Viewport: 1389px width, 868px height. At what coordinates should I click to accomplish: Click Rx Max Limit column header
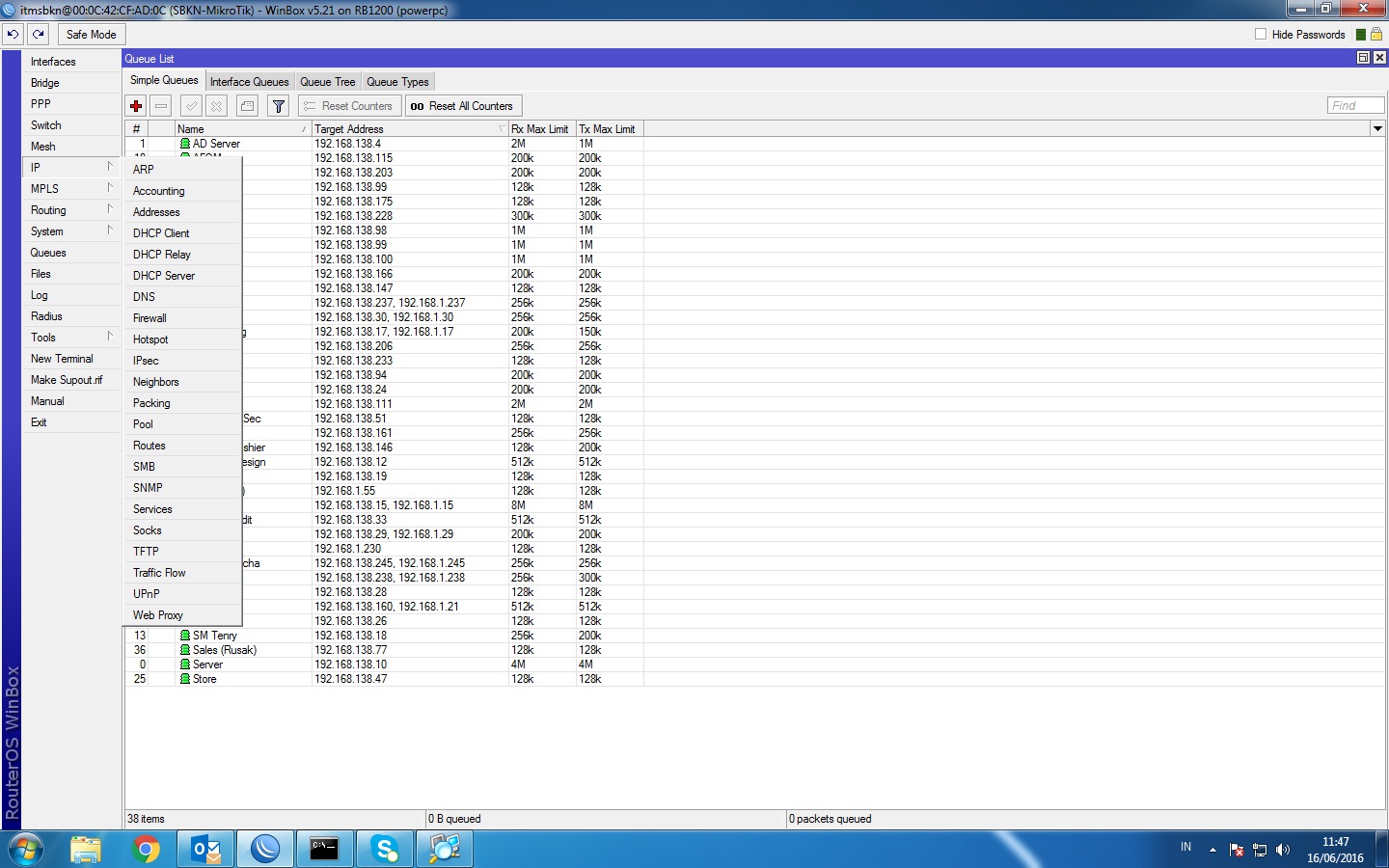[541, 129]
